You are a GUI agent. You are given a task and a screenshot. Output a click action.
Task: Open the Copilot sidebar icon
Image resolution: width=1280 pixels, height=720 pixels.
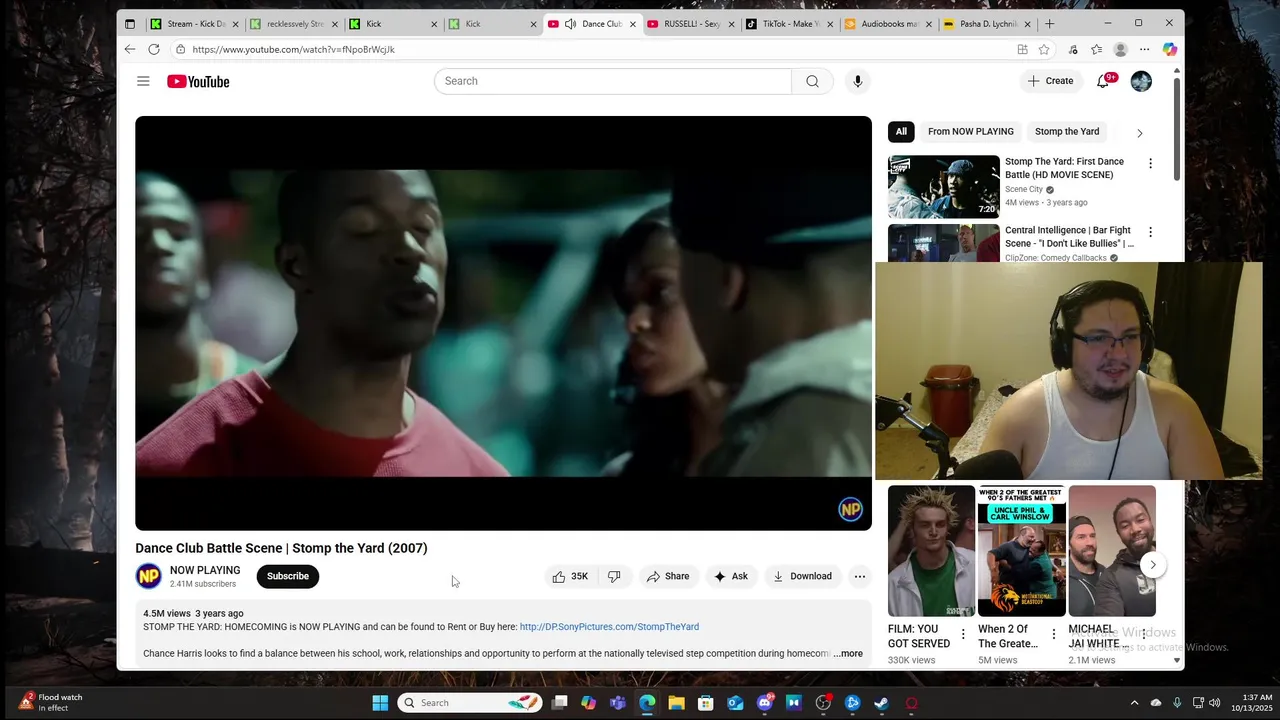(x=1170, y=49)
